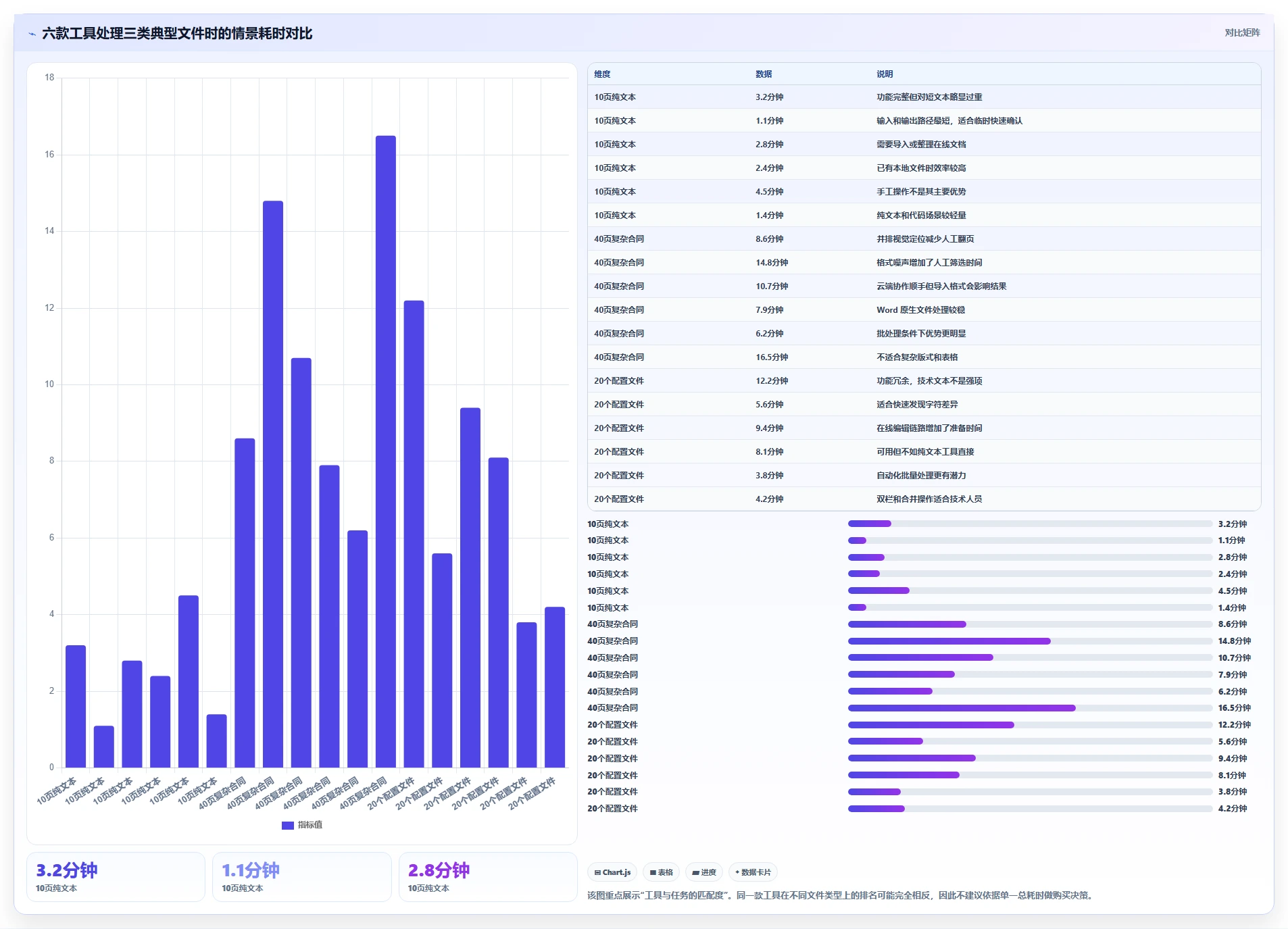
Task: Click the 5.6分钟 value in the progress list
Action: click(x=1233, y=742)
